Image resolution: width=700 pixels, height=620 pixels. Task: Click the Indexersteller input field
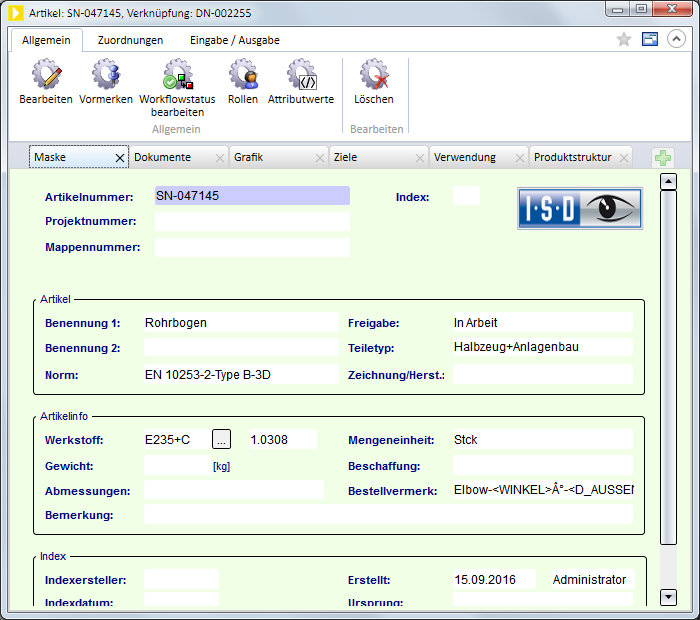click(181, 579)
